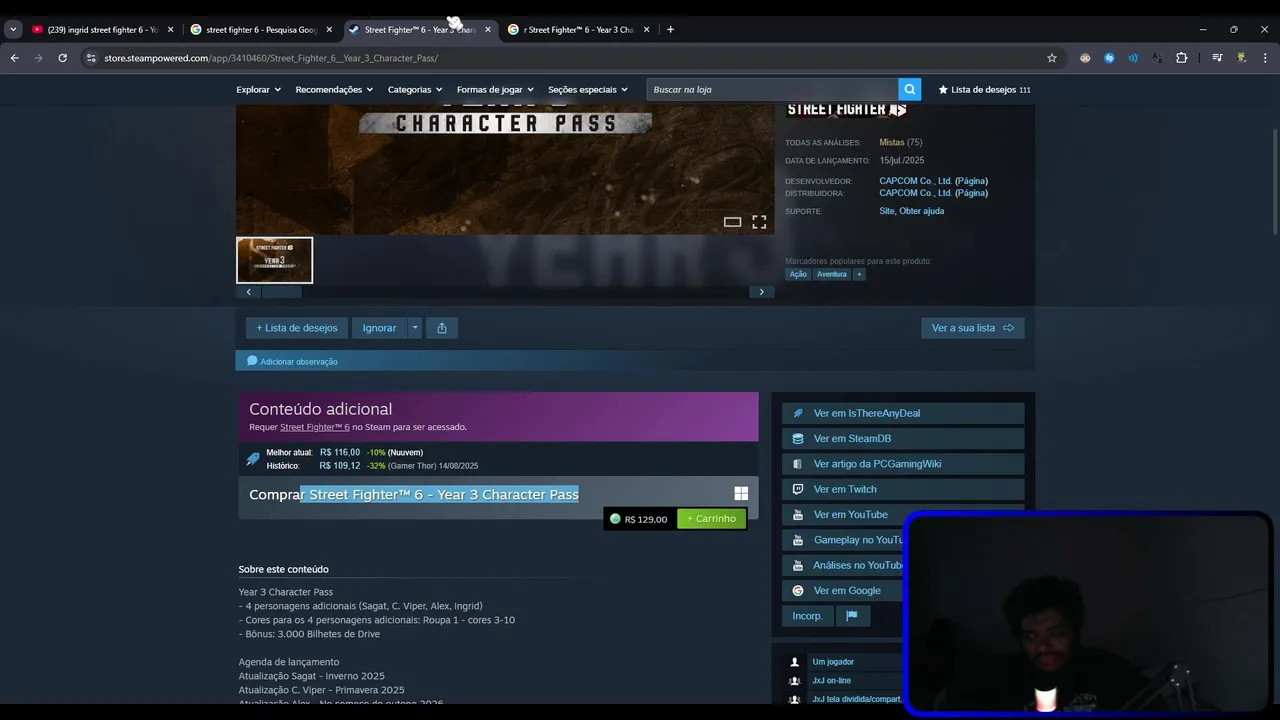Image resolution: width=1280 pixels, height=720 pixels.
Task: Open the Seções especiais dropdown
Action: (x=588, y=89)
